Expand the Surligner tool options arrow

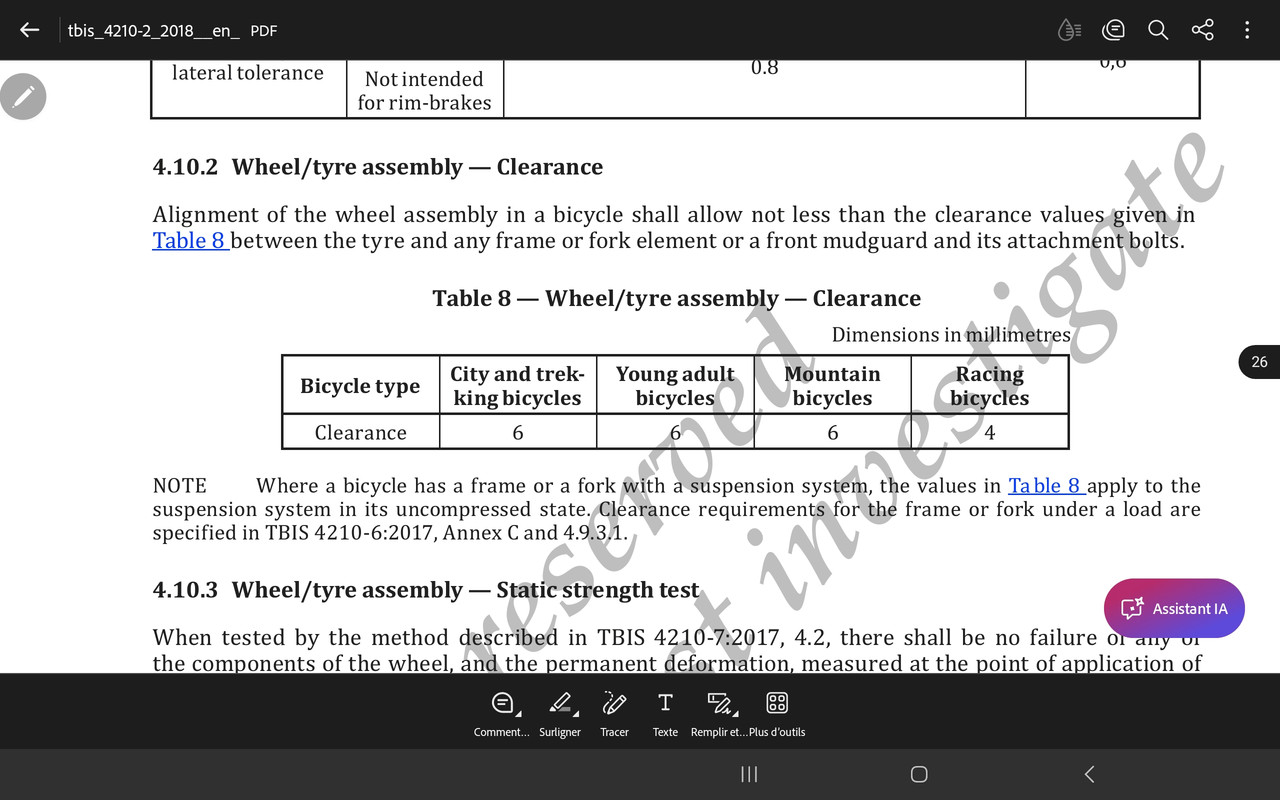pos(575,712)
